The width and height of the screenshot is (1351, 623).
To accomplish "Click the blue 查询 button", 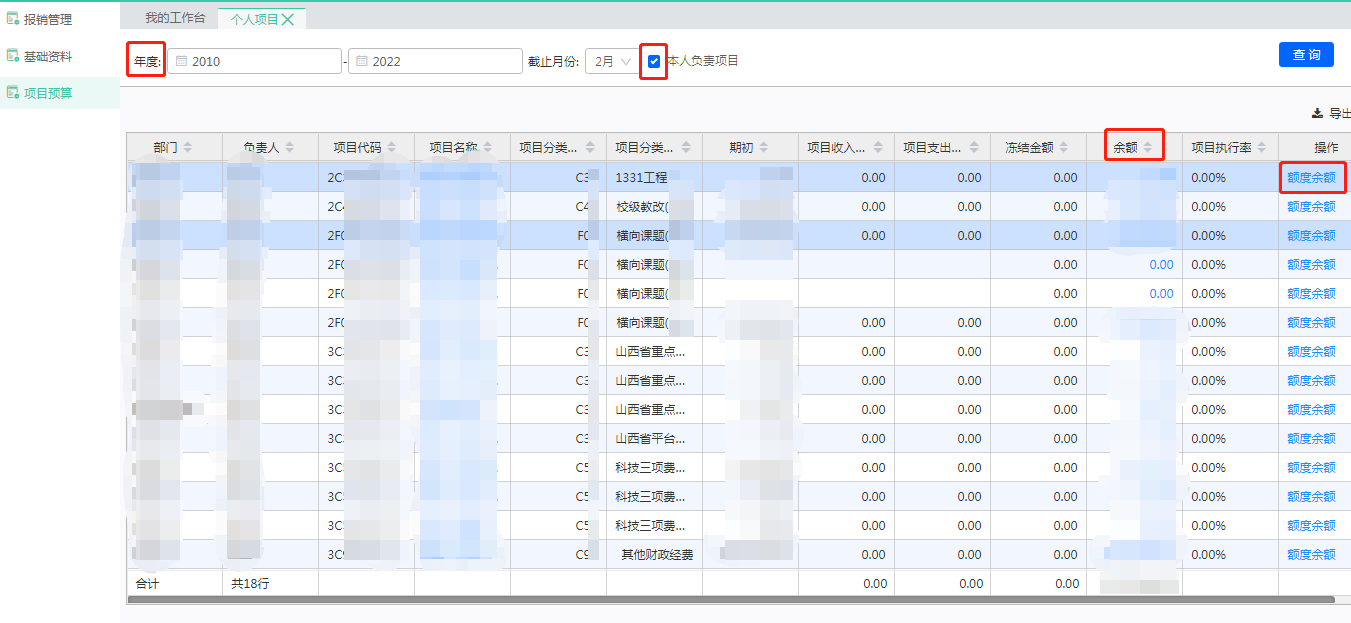I will tap(1305, 55).
